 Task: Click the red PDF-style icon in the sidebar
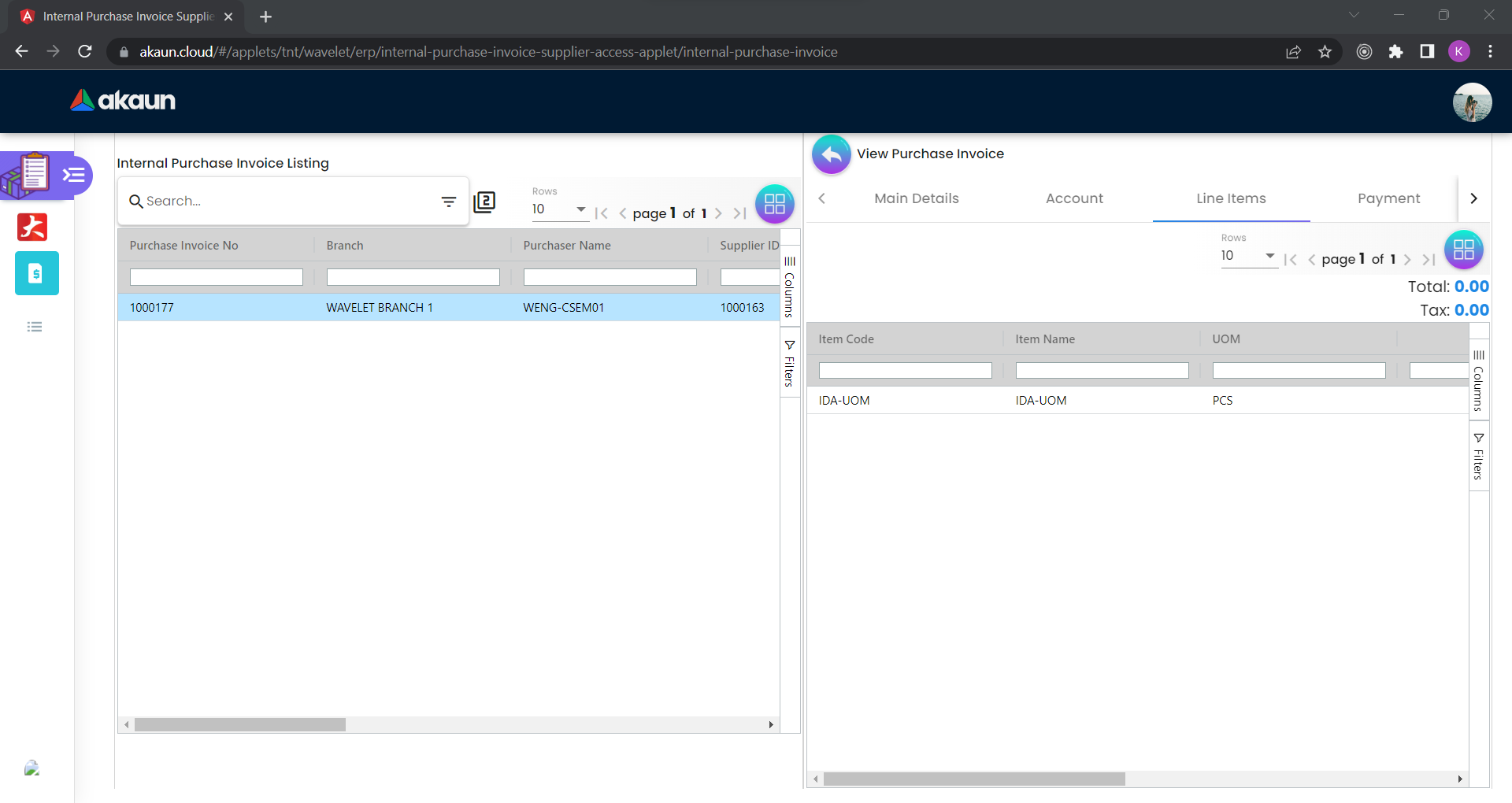click(32, 227)
